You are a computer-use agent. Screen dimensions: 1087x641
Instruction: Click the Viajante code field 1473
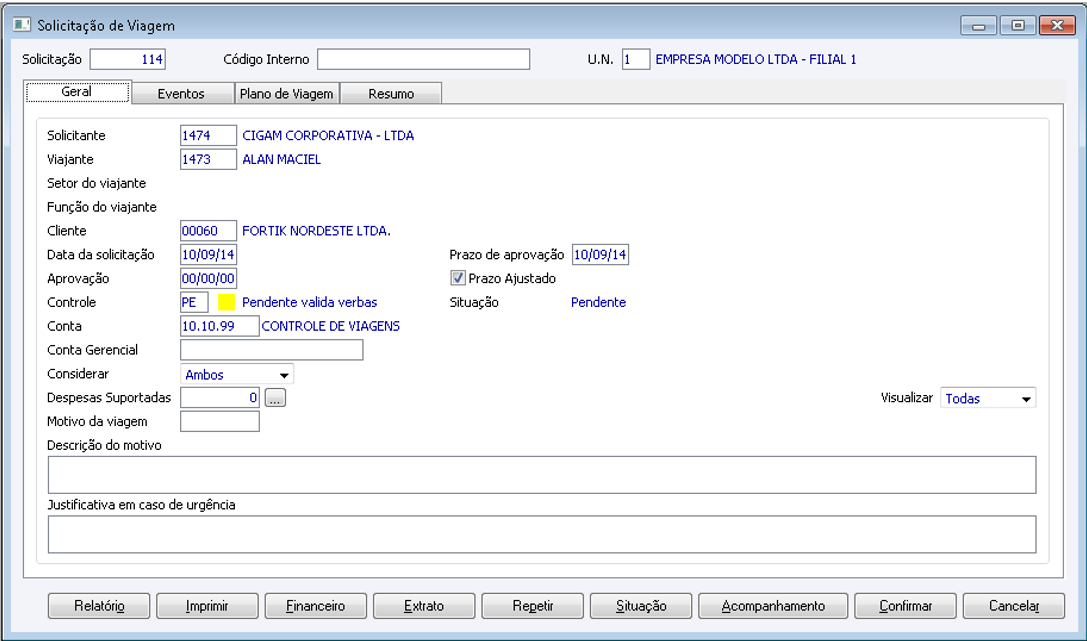tap(208, 159)
